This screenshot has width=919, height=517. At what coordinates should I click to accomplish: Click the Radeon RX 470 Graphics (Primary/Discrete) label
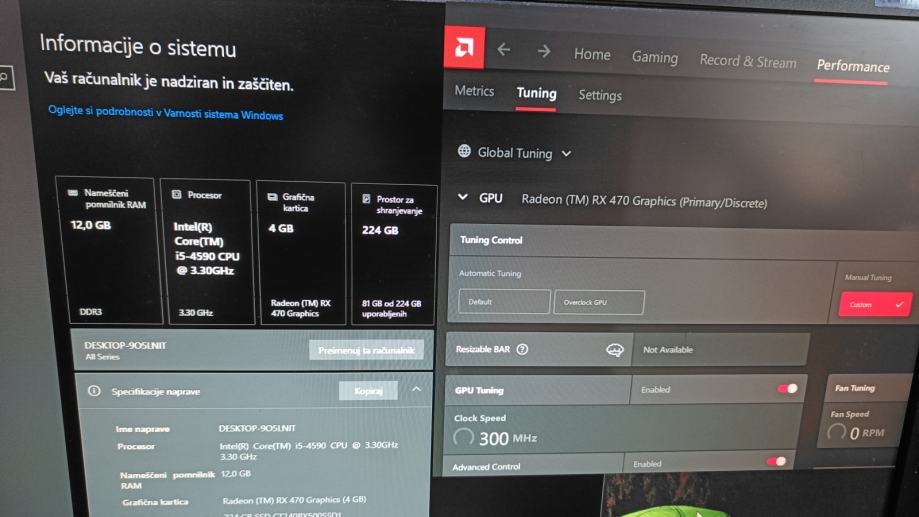(x=644, y=201)
